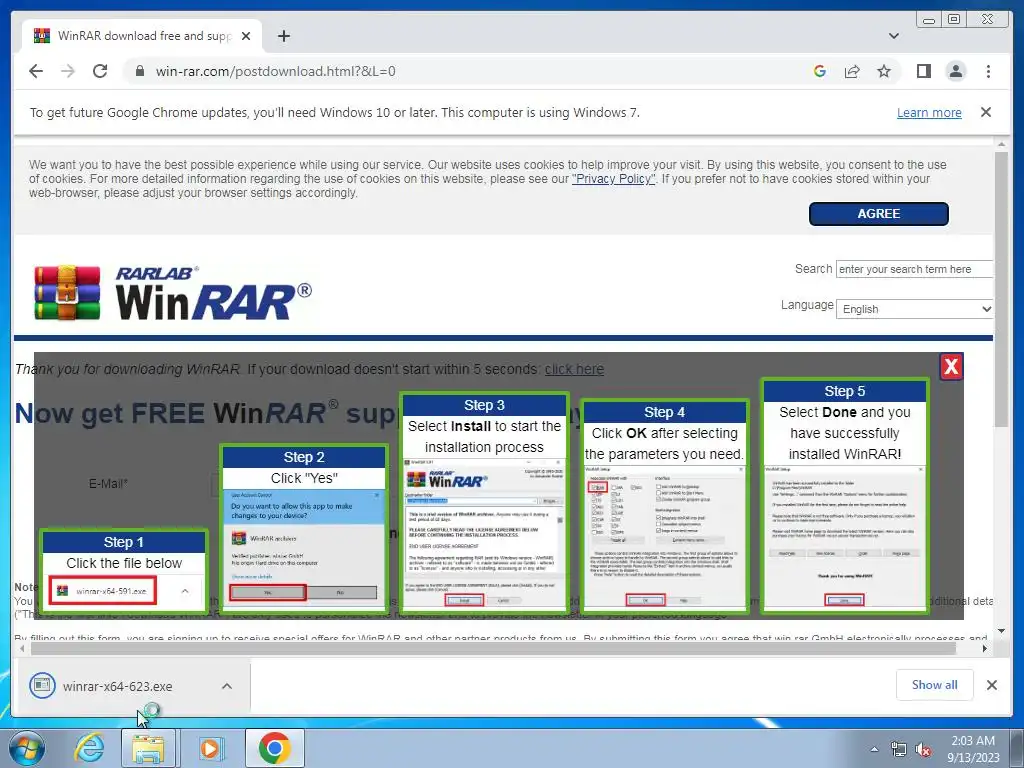Image resolution: width=1024 pixels, height=768 pixels.
Task: Click the AGREE cookies button
Action: click(879, 214)
